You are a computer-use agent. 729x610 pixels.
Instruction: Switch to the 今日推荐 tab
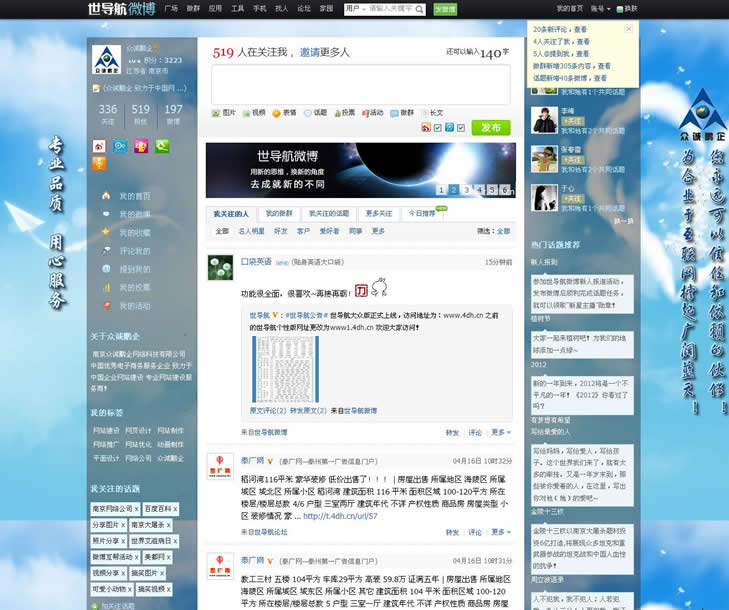(x=422, y=213)
